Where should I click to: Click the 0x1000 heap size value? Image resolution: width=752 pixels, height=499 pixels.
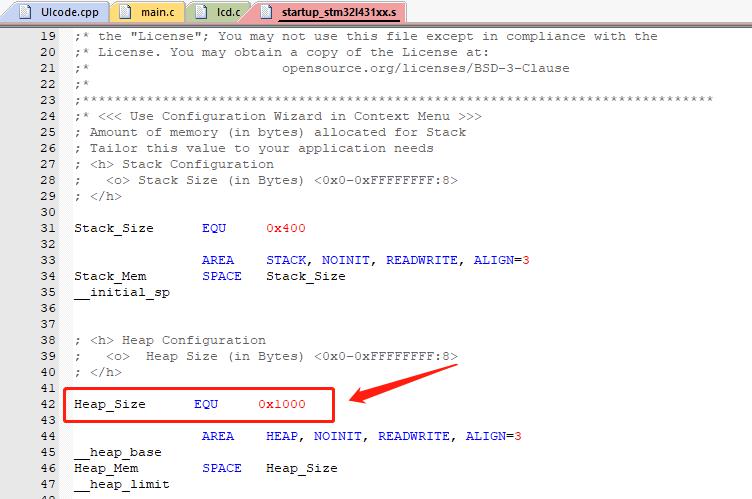pos(282,404)
